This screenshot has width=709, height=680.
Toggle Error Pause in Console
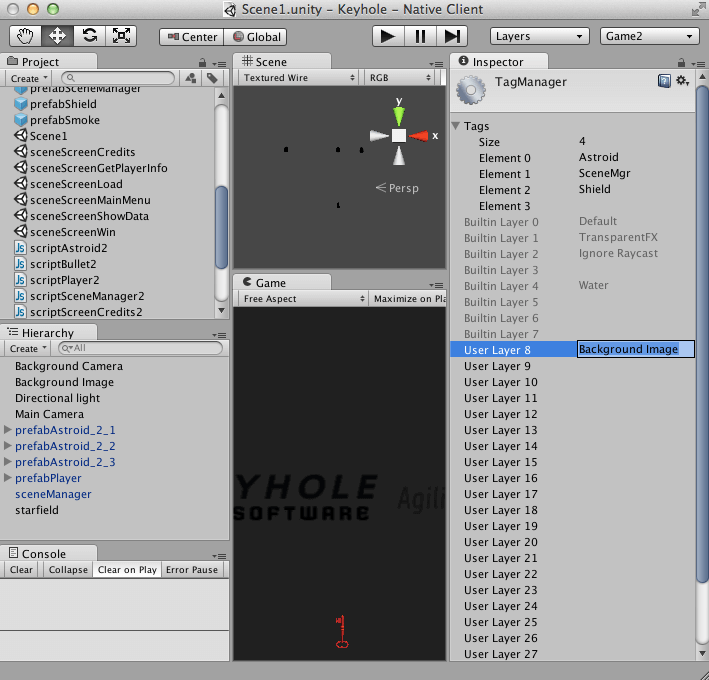point(191,570)
